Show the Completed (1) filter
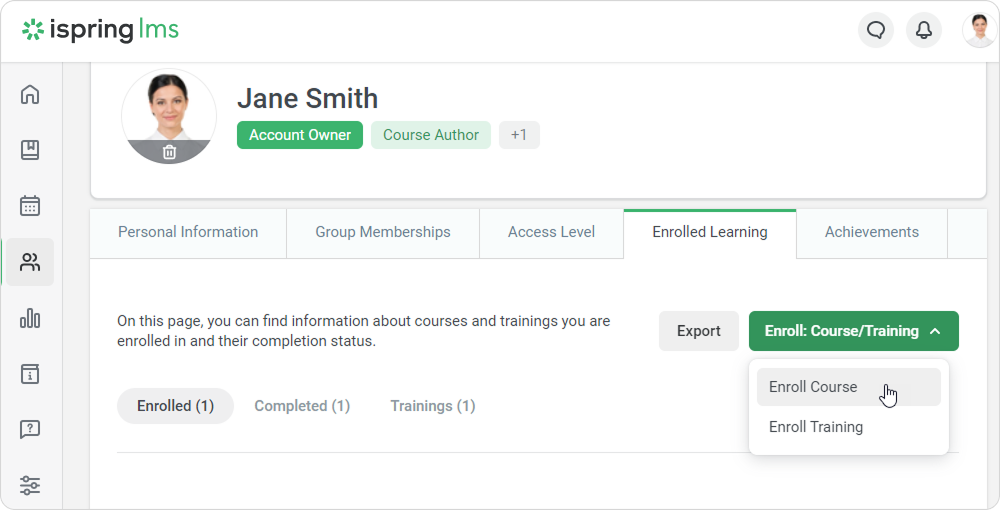Viewport: 1000px width, 510px height. 302,406
